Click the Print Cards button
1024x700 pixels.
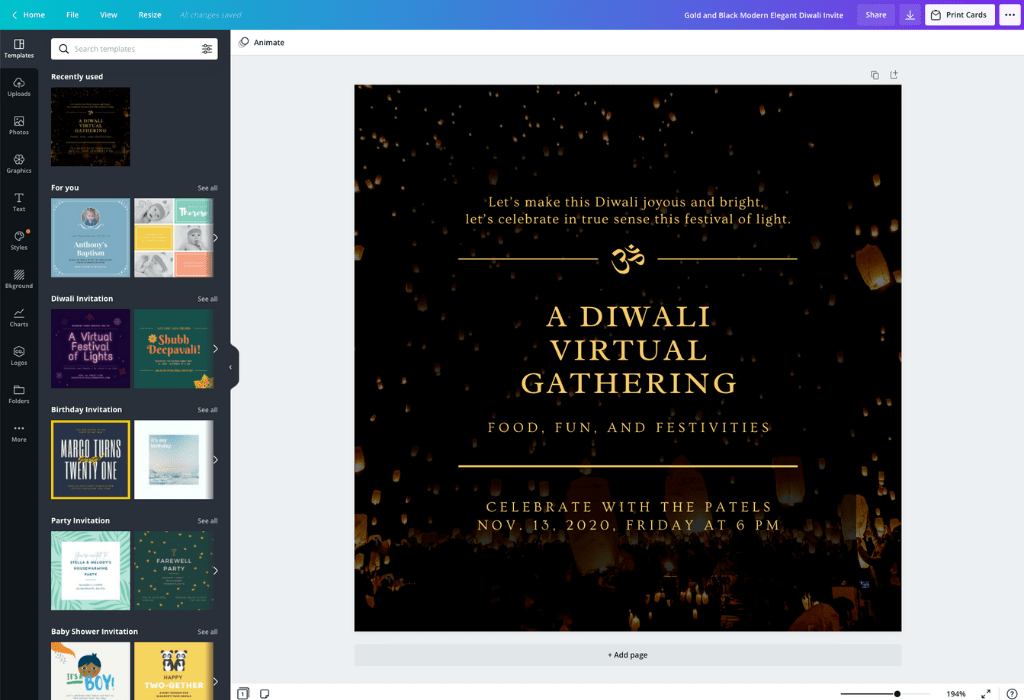(x=959, y=15)
